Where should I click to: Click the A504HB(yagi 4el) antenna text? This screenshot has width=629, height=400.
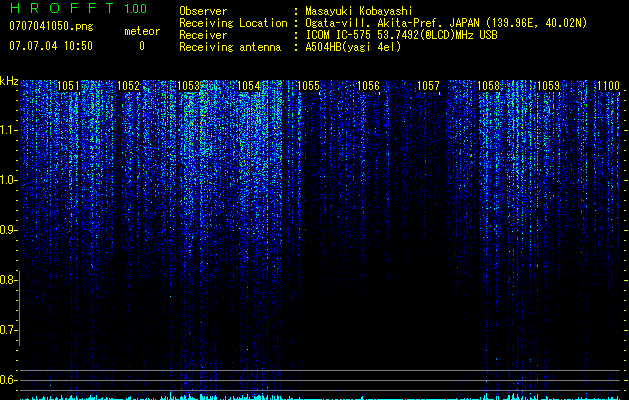pyautogui.click(x=353, y=47)
